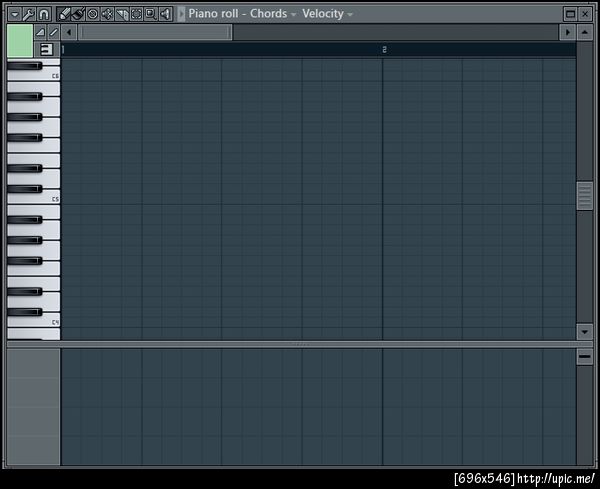
Task: Click the vertical scroll down arrow
Action: [585, 332]
